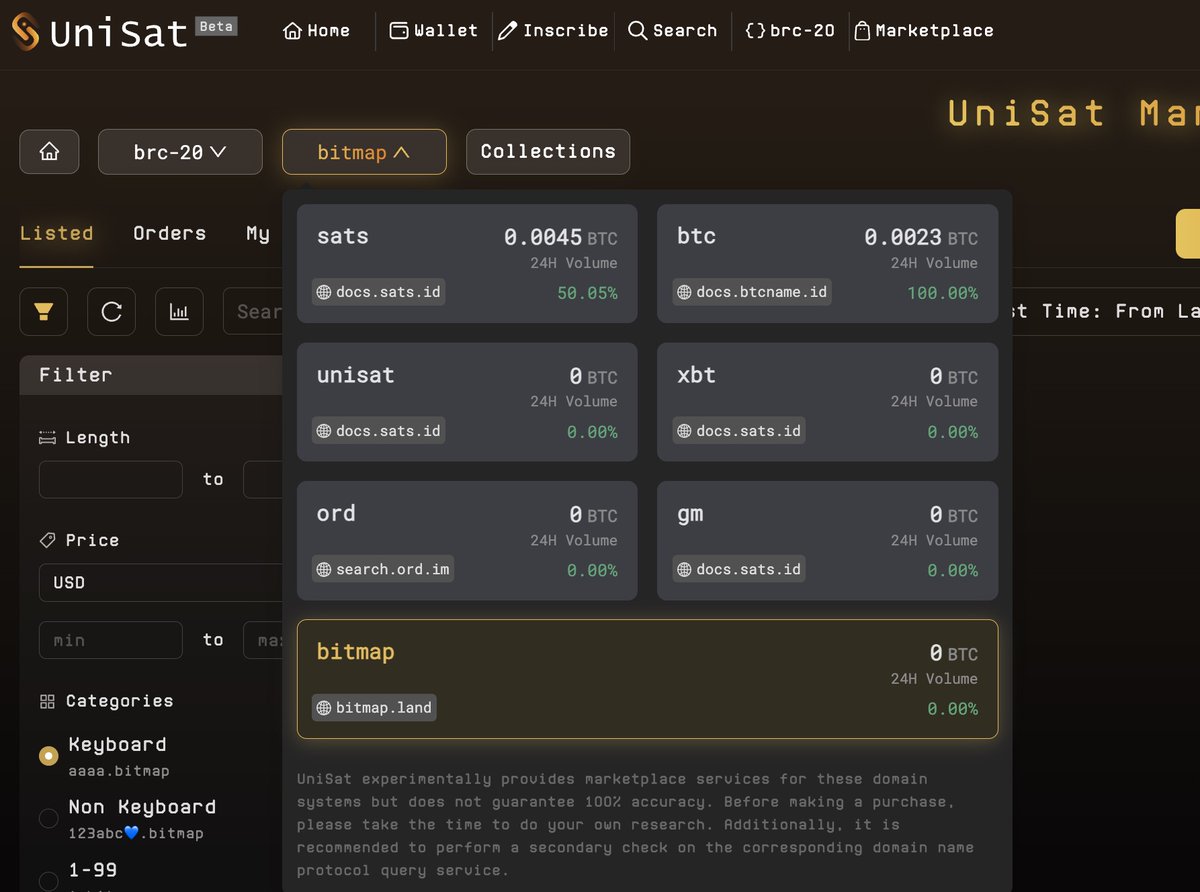Open the USD price currency dropdown

click(x=160, y=582)
